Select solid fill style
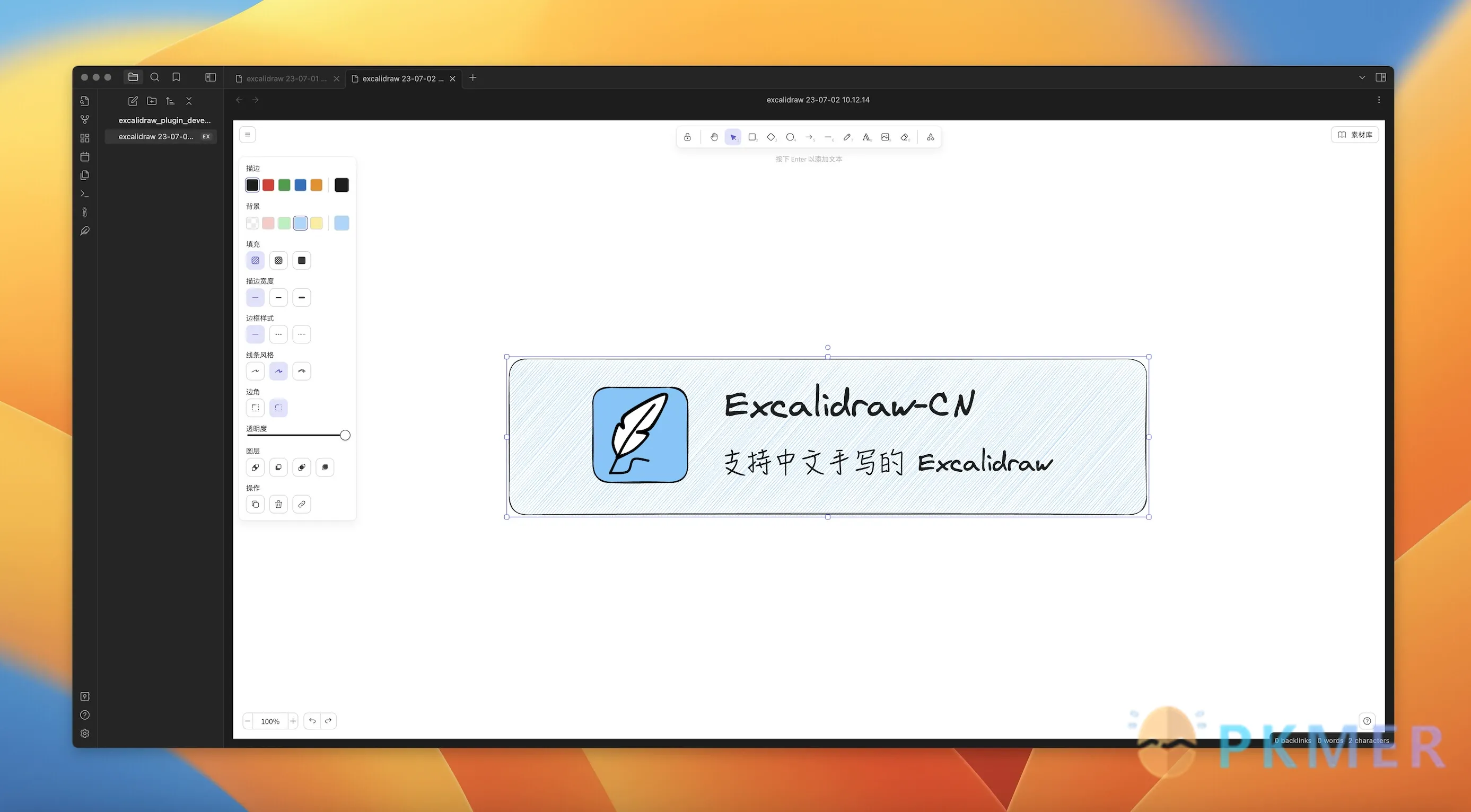The width and height of the screenshot is (1471, 812). 302,260
